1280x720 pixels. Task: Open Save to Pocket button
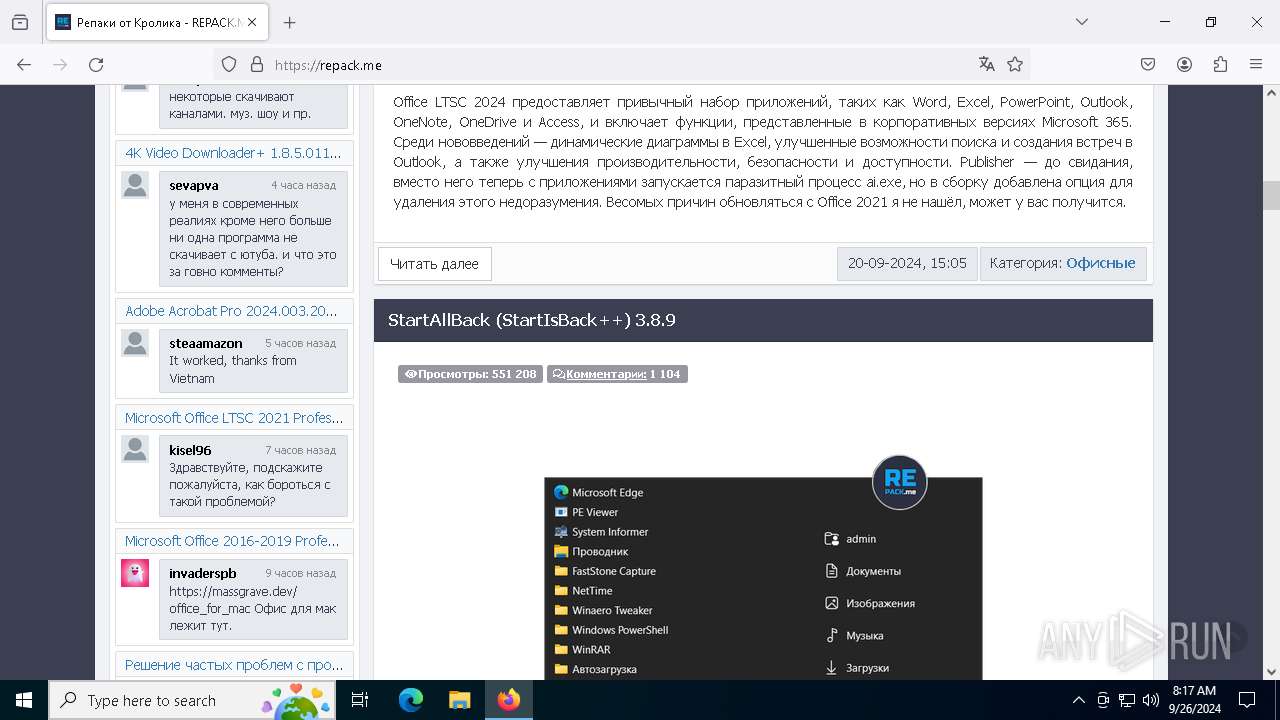(x=1148, y=64)
